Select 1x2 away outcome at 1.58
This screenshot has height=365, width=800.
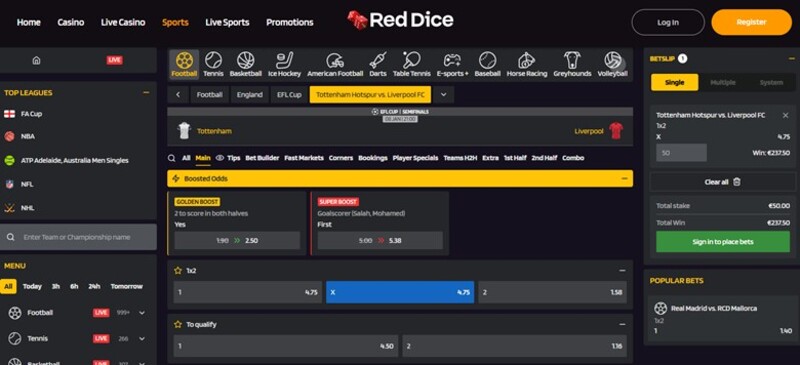tap(553, 293)
